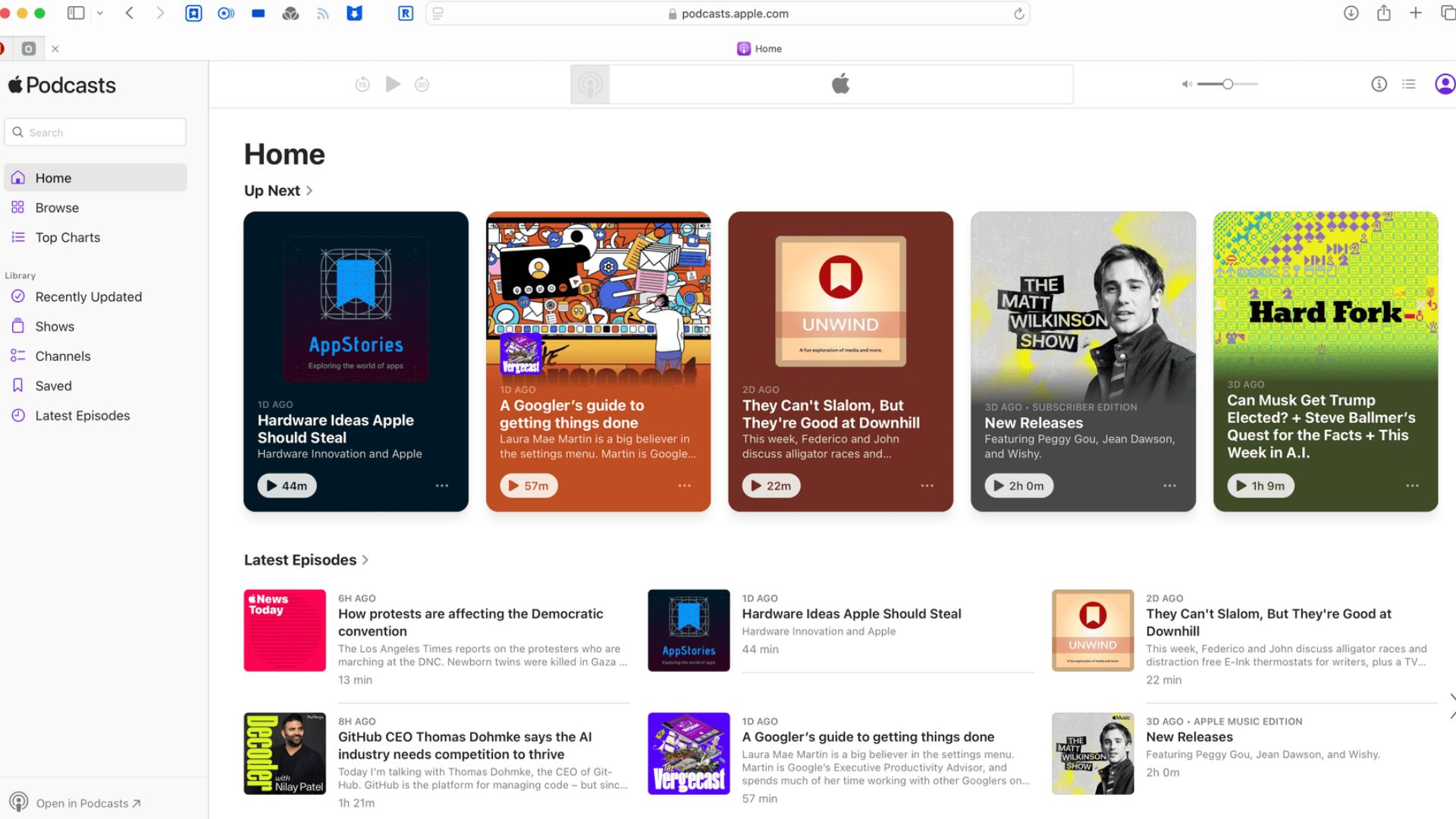Play the 22m Unwind episode

click(x=771, y=485)
